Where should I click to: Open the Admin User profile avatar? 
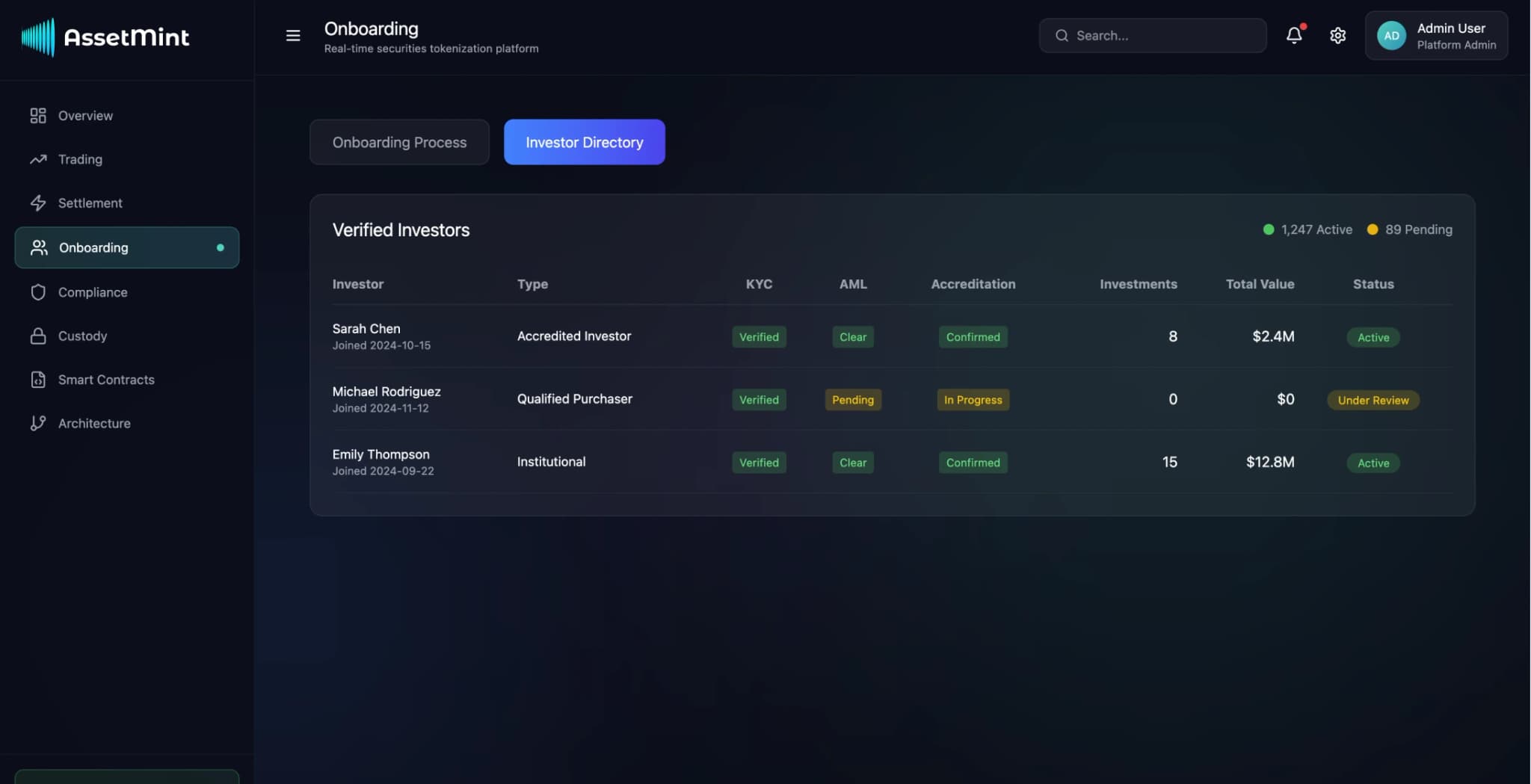pyautogui.click(x=1390, y=35)
